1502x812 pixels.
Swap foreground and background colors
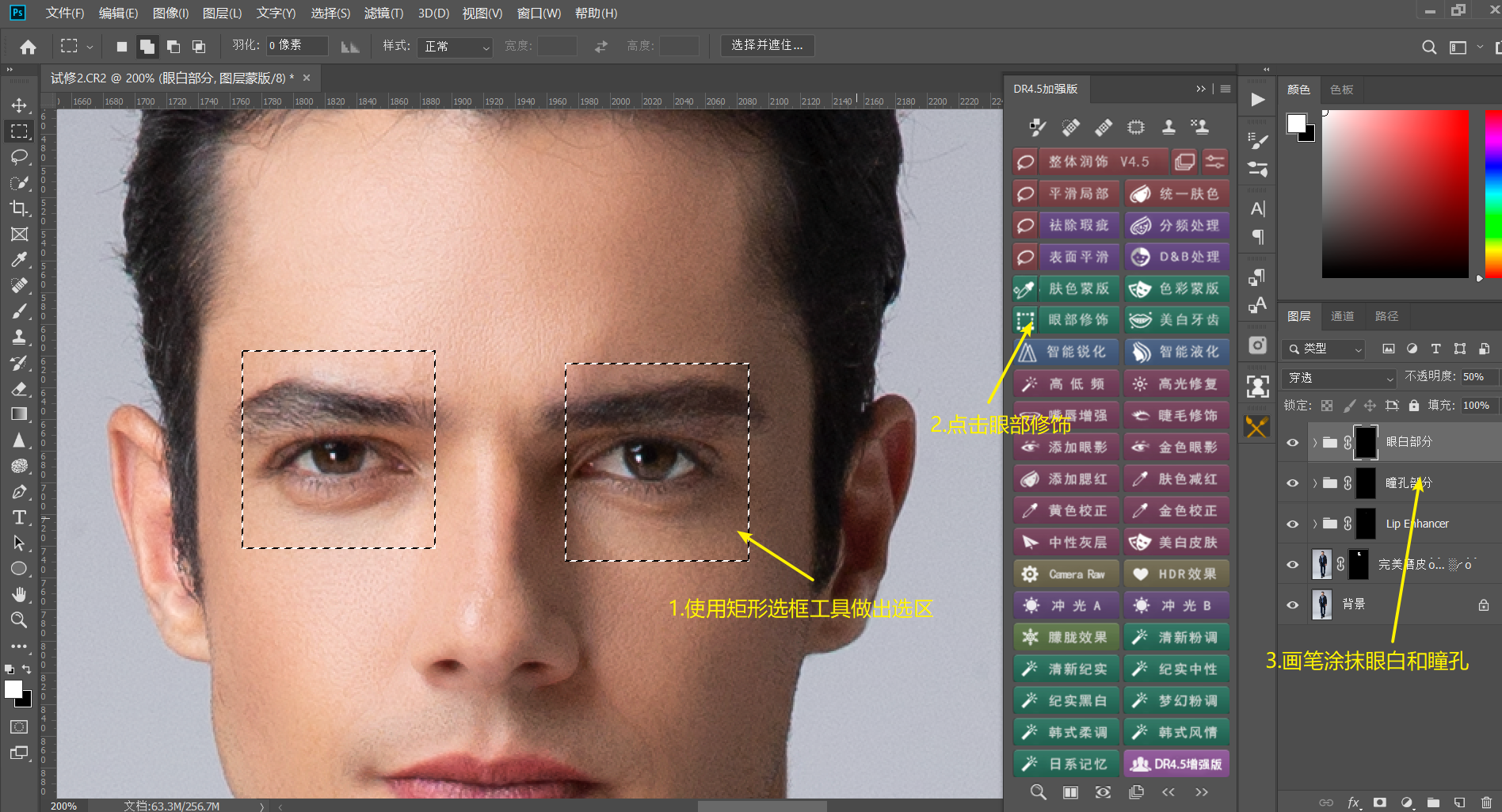(26, 669)
